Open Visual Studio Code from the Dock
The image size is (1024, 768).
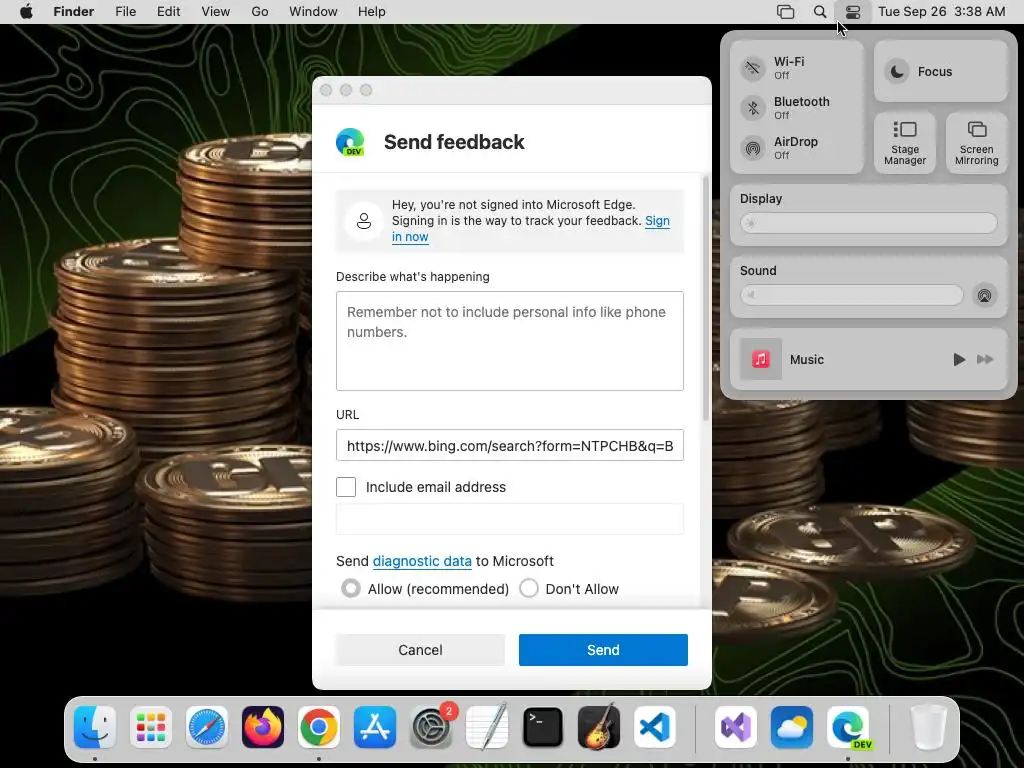tap(655, 727)
